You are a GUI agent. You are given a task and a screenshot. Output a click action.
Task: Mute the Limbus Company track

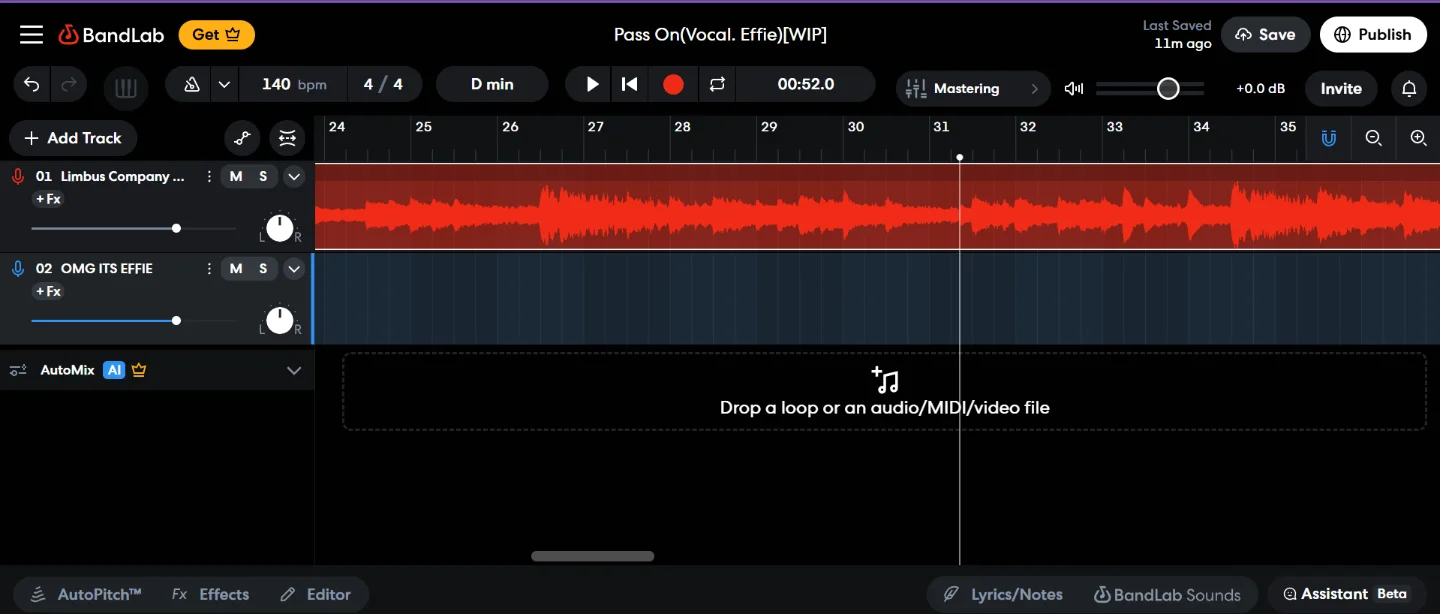coord(236,177)
